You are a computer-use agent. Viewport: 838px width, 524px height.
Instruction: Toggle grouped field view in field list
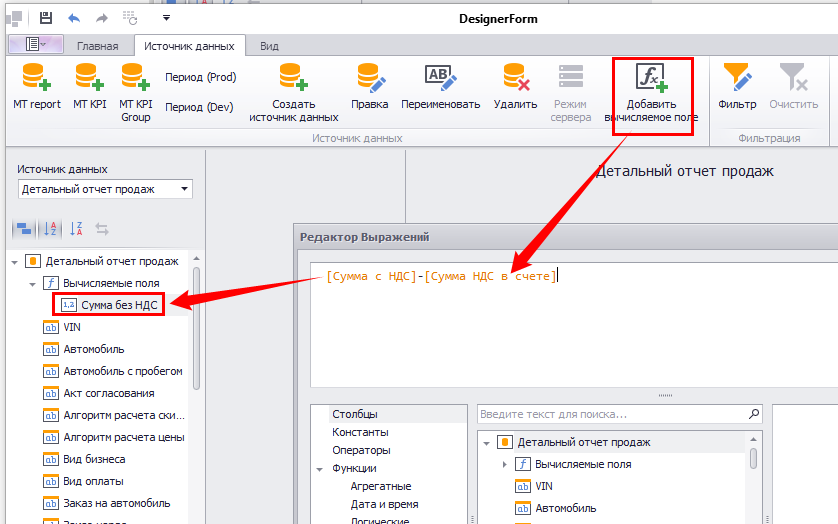(x=23, y=229)
